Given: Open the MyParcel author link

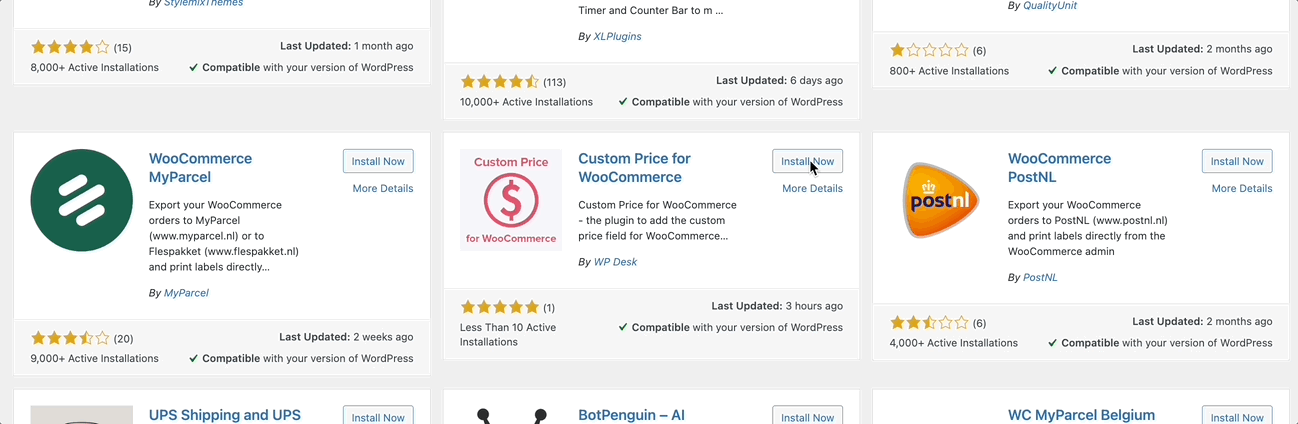Looking at the screenshot, I should point(186,293).
